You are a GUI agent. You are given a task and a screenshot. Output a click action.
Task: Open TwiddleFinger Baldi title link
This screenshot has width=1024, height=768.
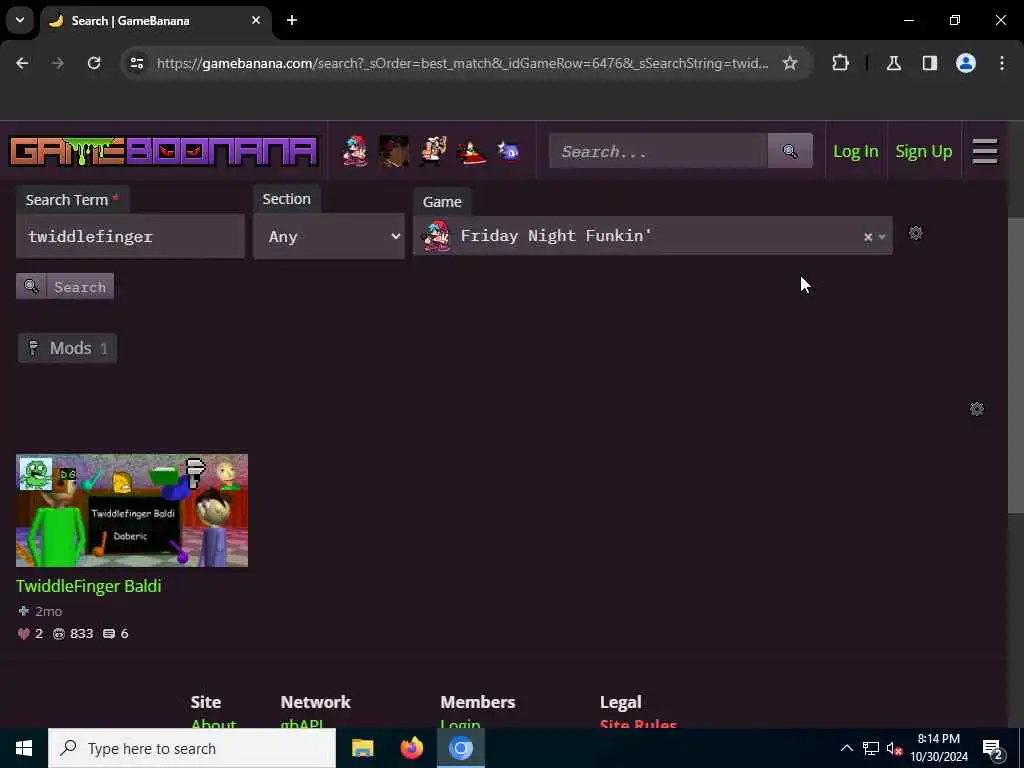(x=88, y=586)
